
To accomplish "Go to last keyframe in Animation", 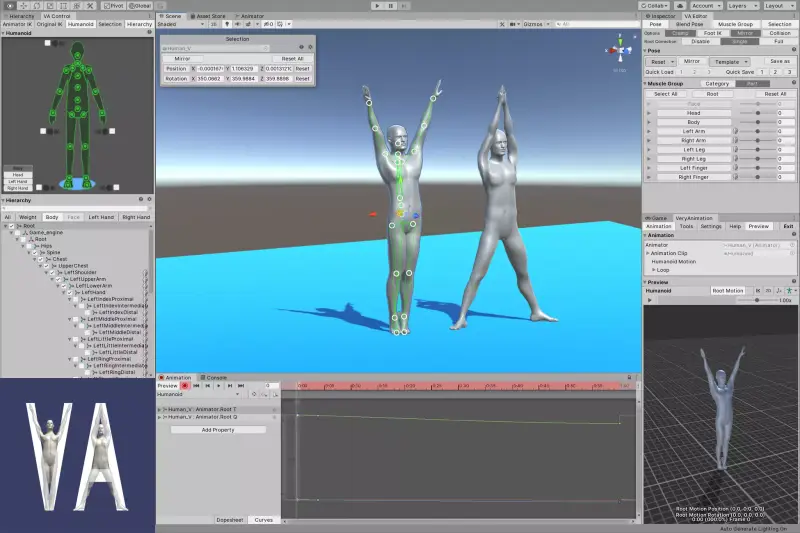I will [x=241, y=386].
